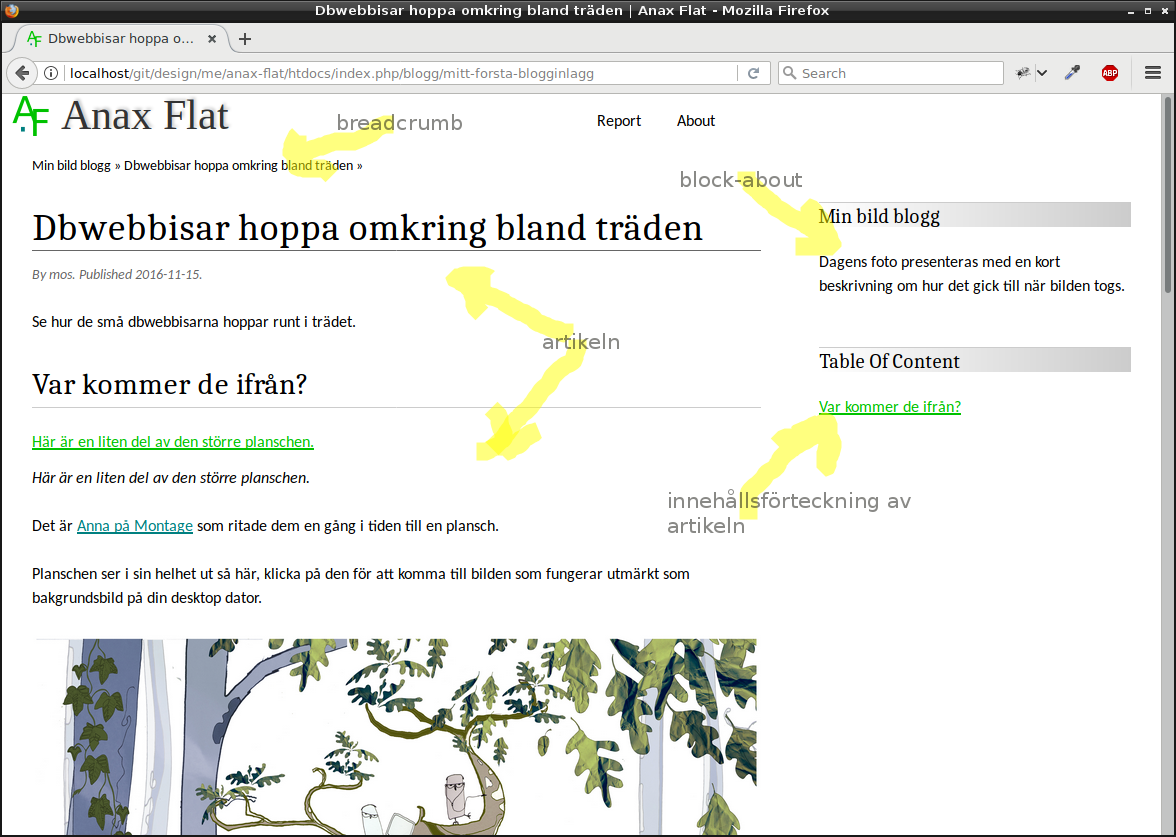
Task: Click the Table Of Content sidebar heading
Action: (x=890, y=361)
